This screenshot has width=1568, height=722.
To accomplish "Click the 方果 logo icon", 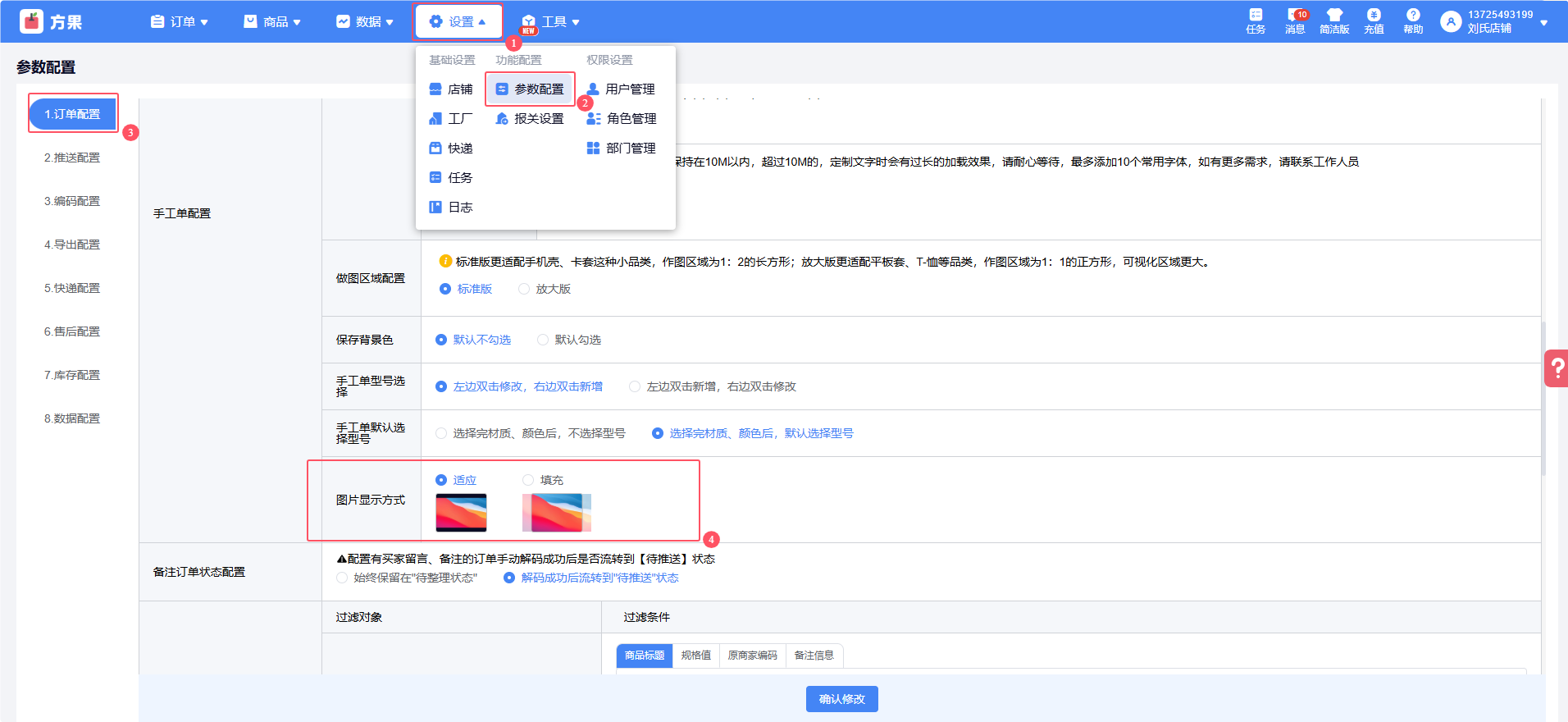I will [31, 21].
